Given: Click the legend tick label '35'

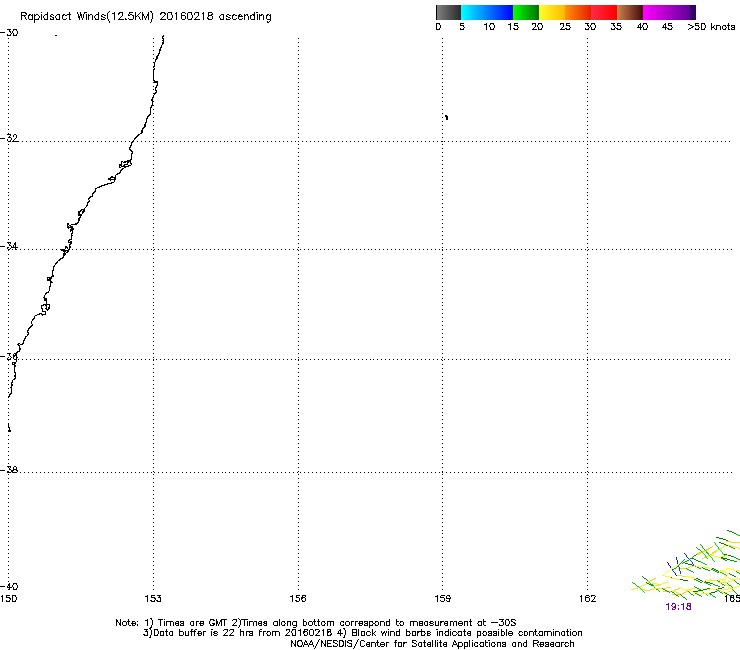Looking at the screenshot, I should coord(616,27).
